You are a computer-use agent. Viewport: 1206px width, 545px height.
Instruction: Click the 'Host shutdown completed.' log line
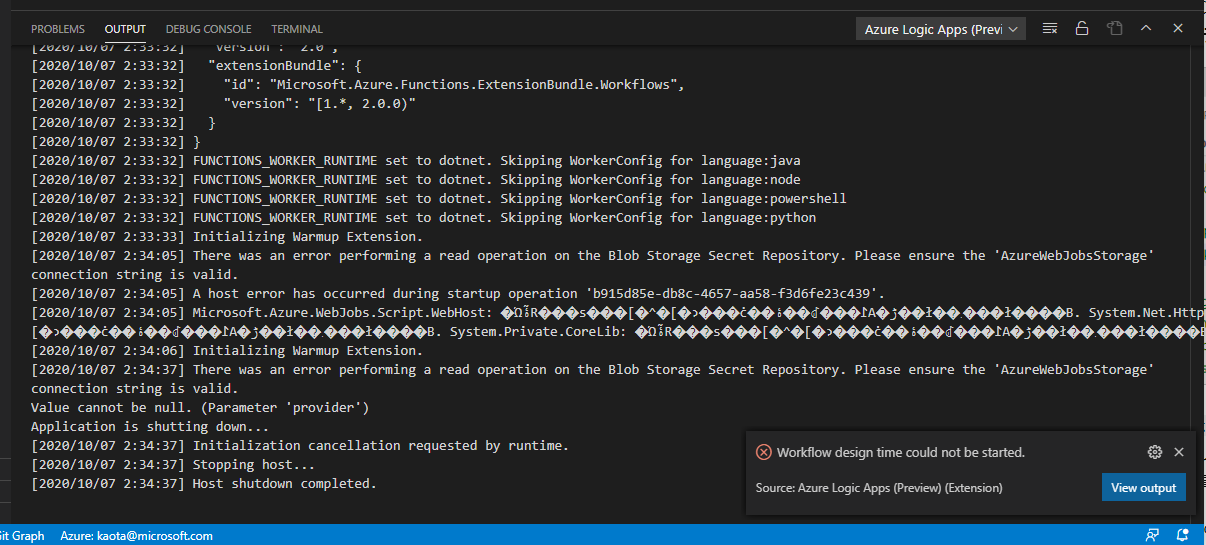pos(284,484)
